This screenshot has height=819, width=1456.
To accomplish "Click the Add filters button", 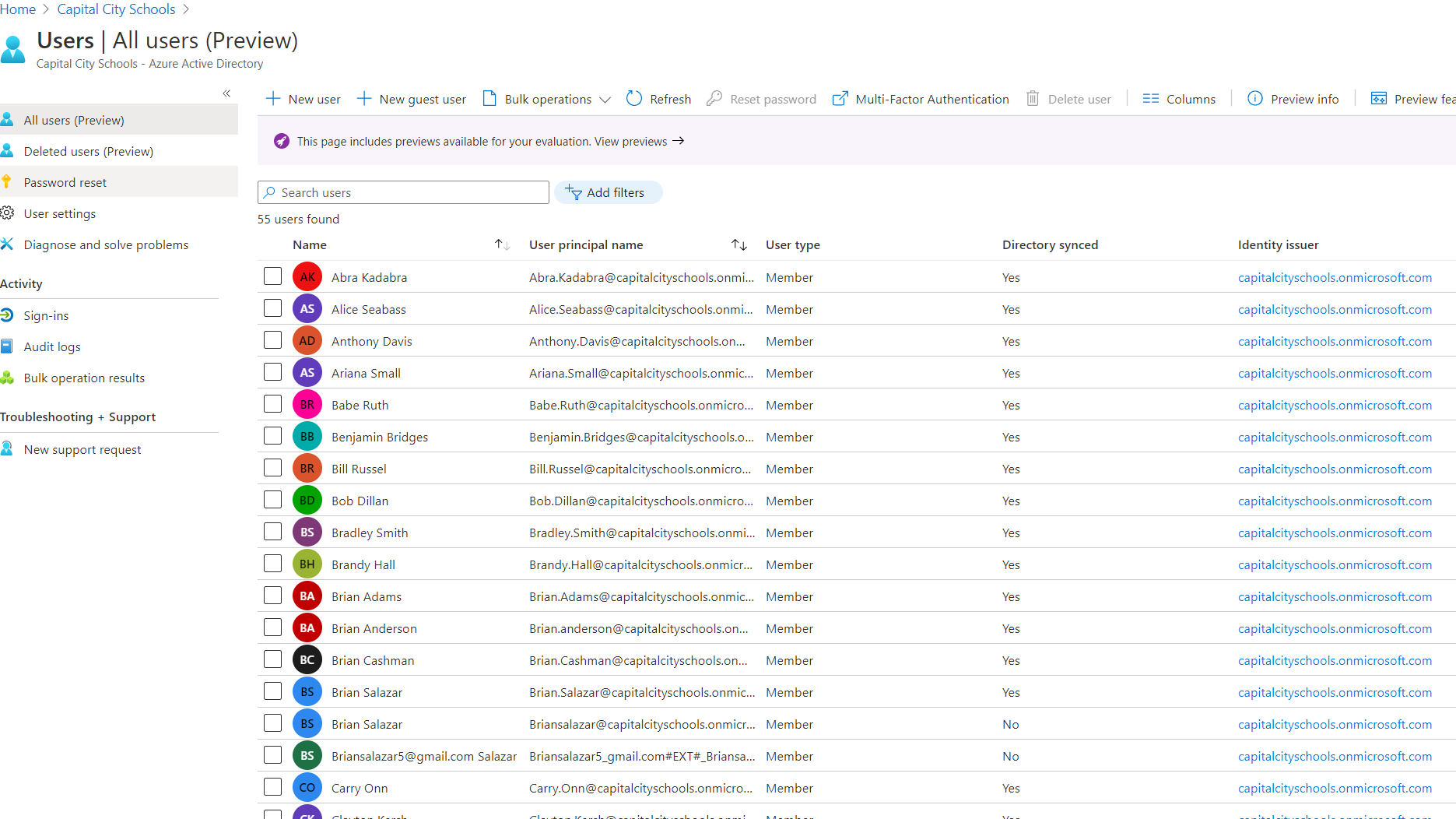I will [609, 192].
